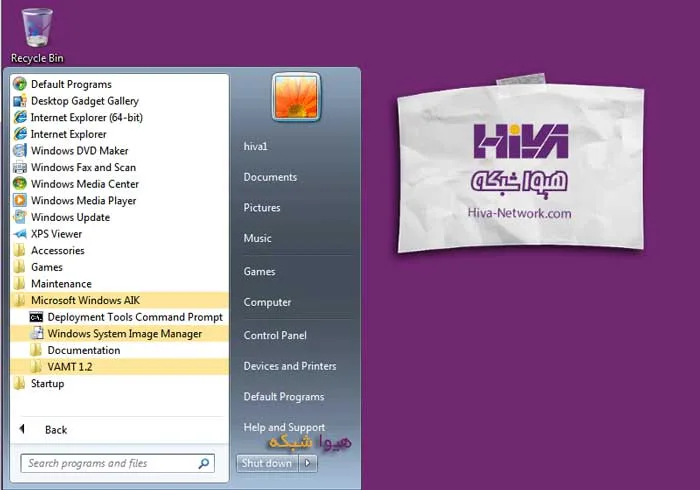The width and height of the screenshot is (700, 490).
Task: Click the Desktop Gadget Gallery label text
Action: pyautogui.click(x=85, y=101)
